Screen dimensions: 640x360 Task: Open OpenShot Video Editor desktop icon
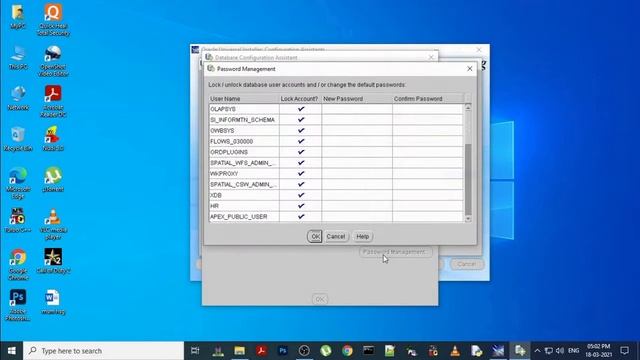(53, 60)
